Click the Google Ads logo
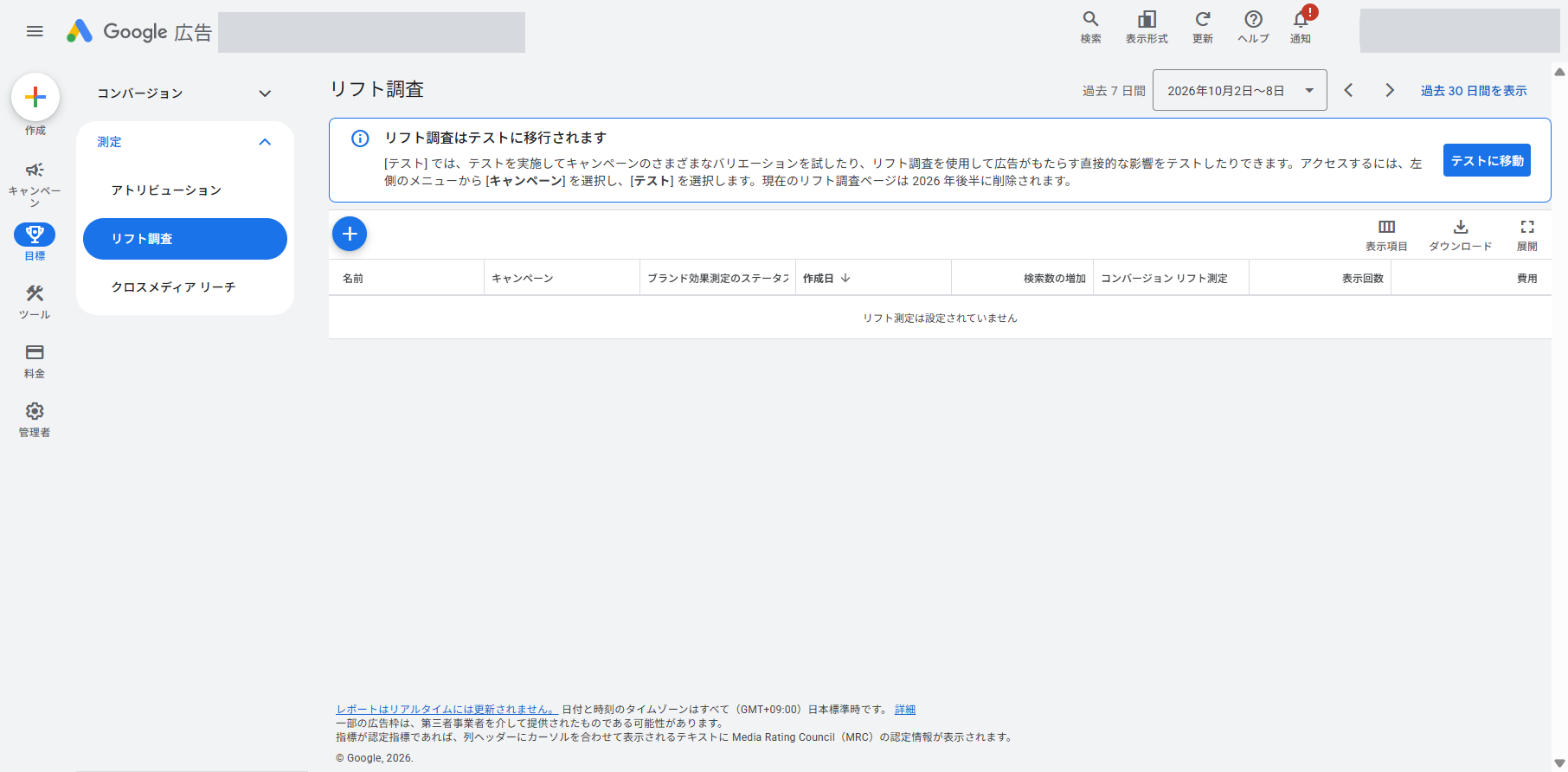 coord(139,32)
